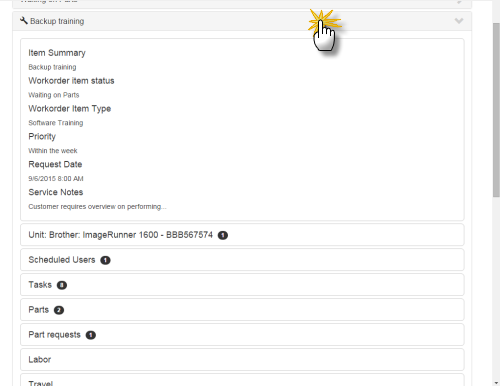Expand the Part requests section
Viewport: 500px width, 386px height.
tap(242, 335)
